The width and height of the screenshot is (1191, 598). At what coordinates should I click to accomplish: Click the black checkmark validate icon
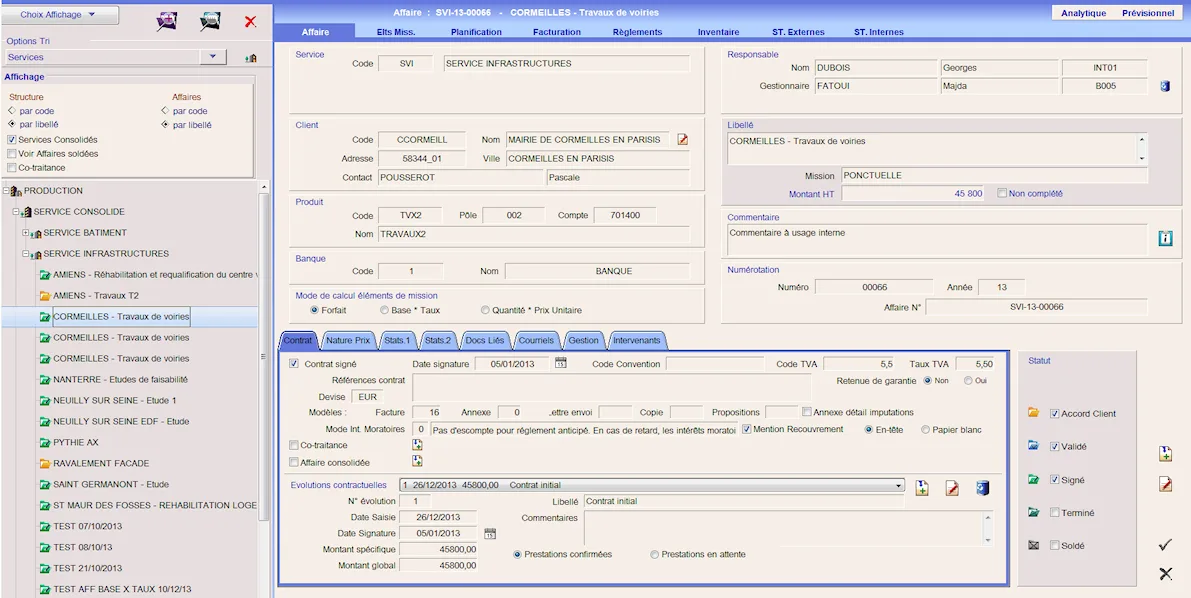coord(1166,545)
